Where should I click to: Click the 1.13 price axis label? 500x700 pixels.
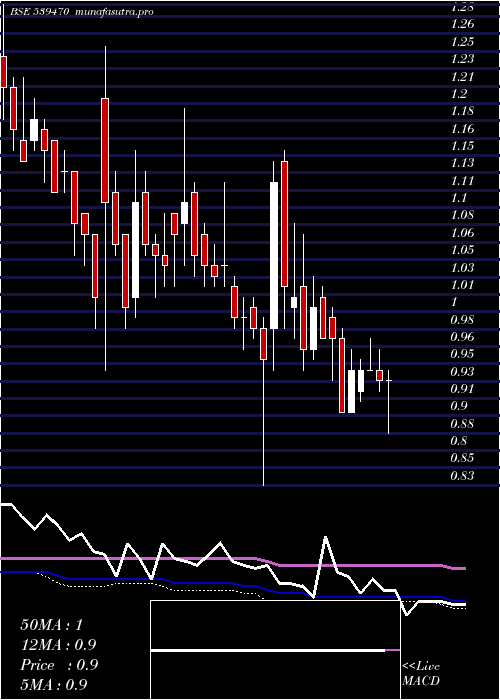coord(462,163)
